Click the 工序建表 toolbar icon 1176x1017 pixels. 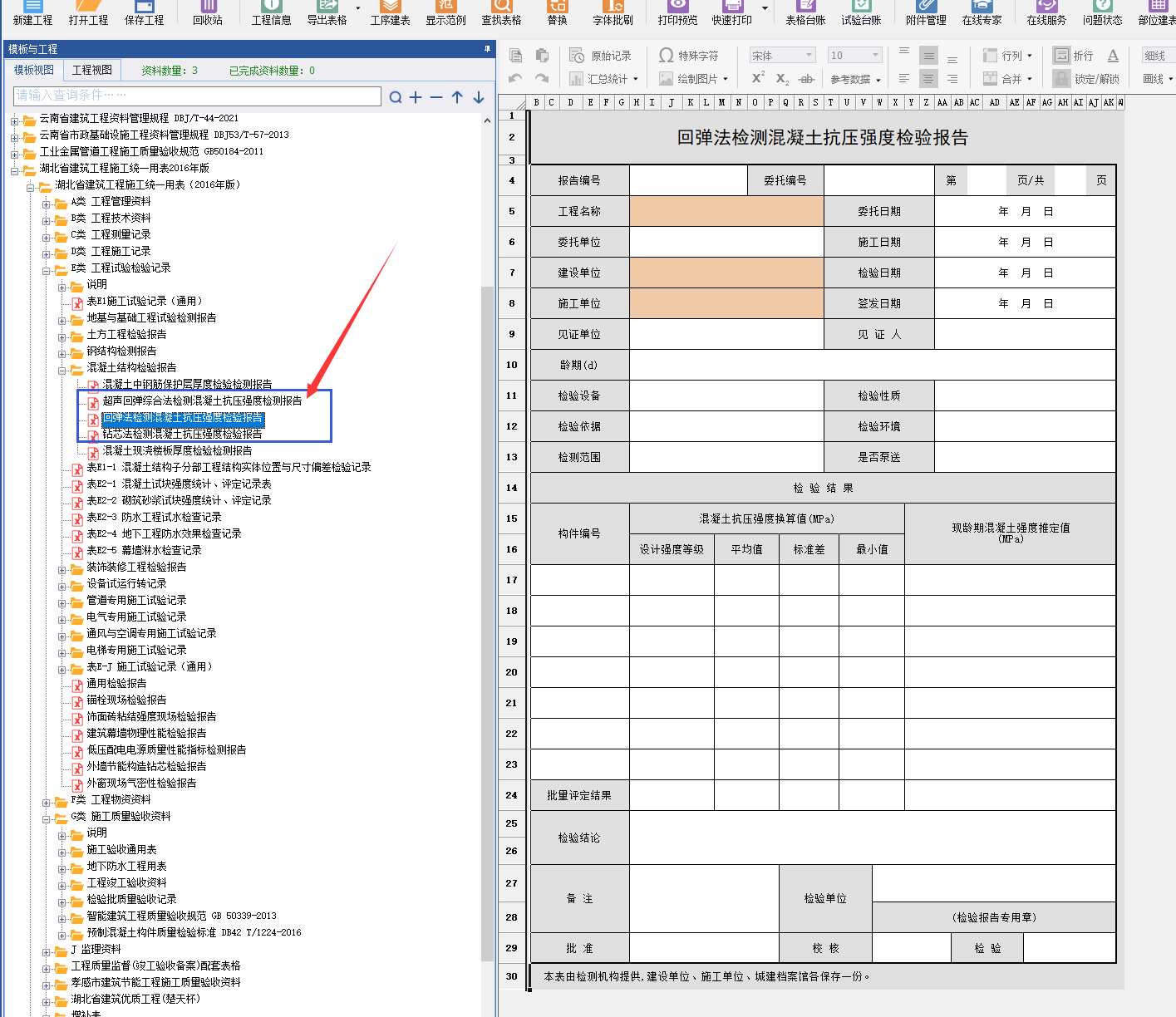point(390,12)
